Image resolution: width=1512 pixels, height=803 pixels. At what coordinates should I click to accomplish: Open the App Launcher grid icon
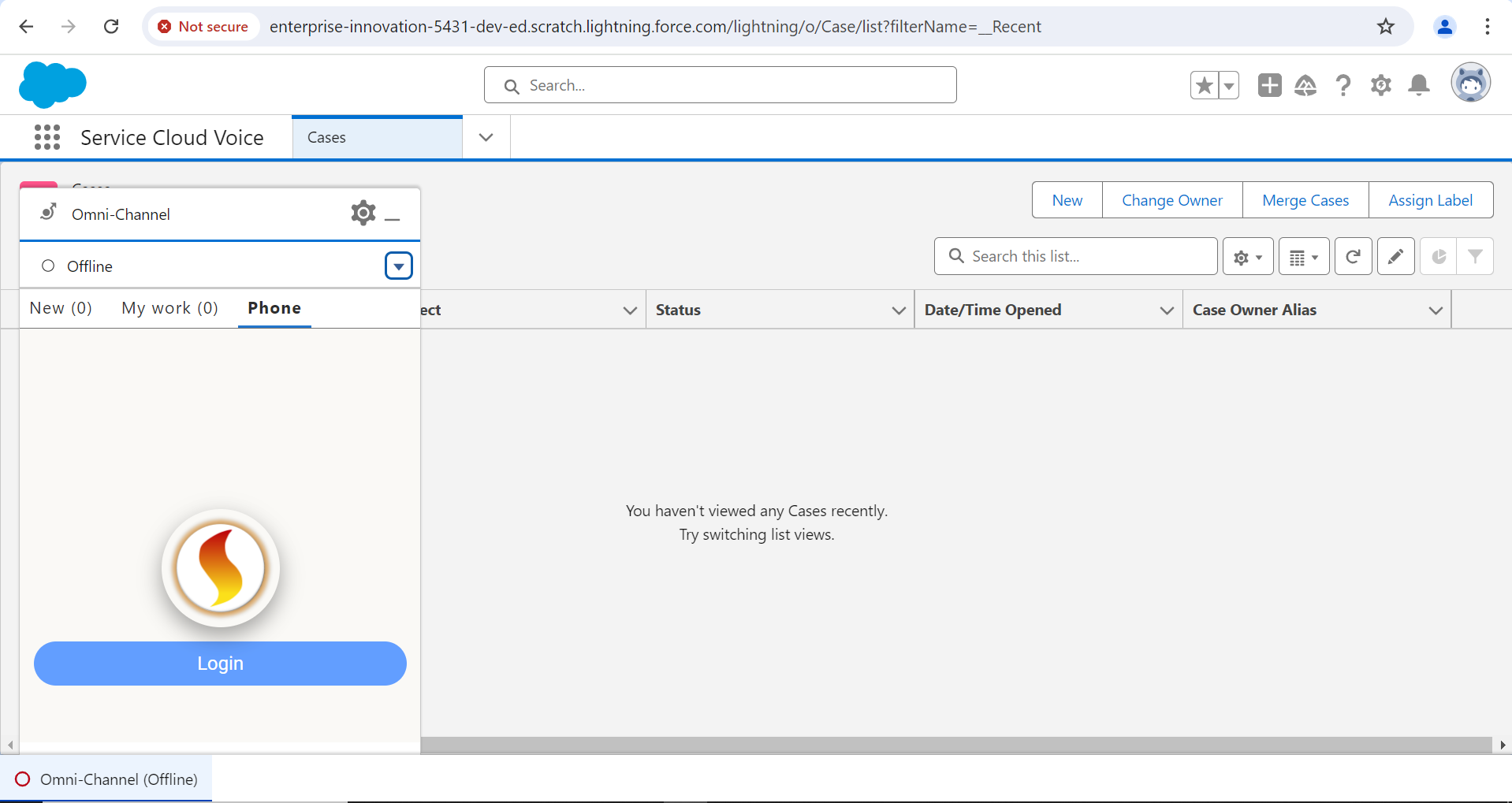(x=47, y=137)
